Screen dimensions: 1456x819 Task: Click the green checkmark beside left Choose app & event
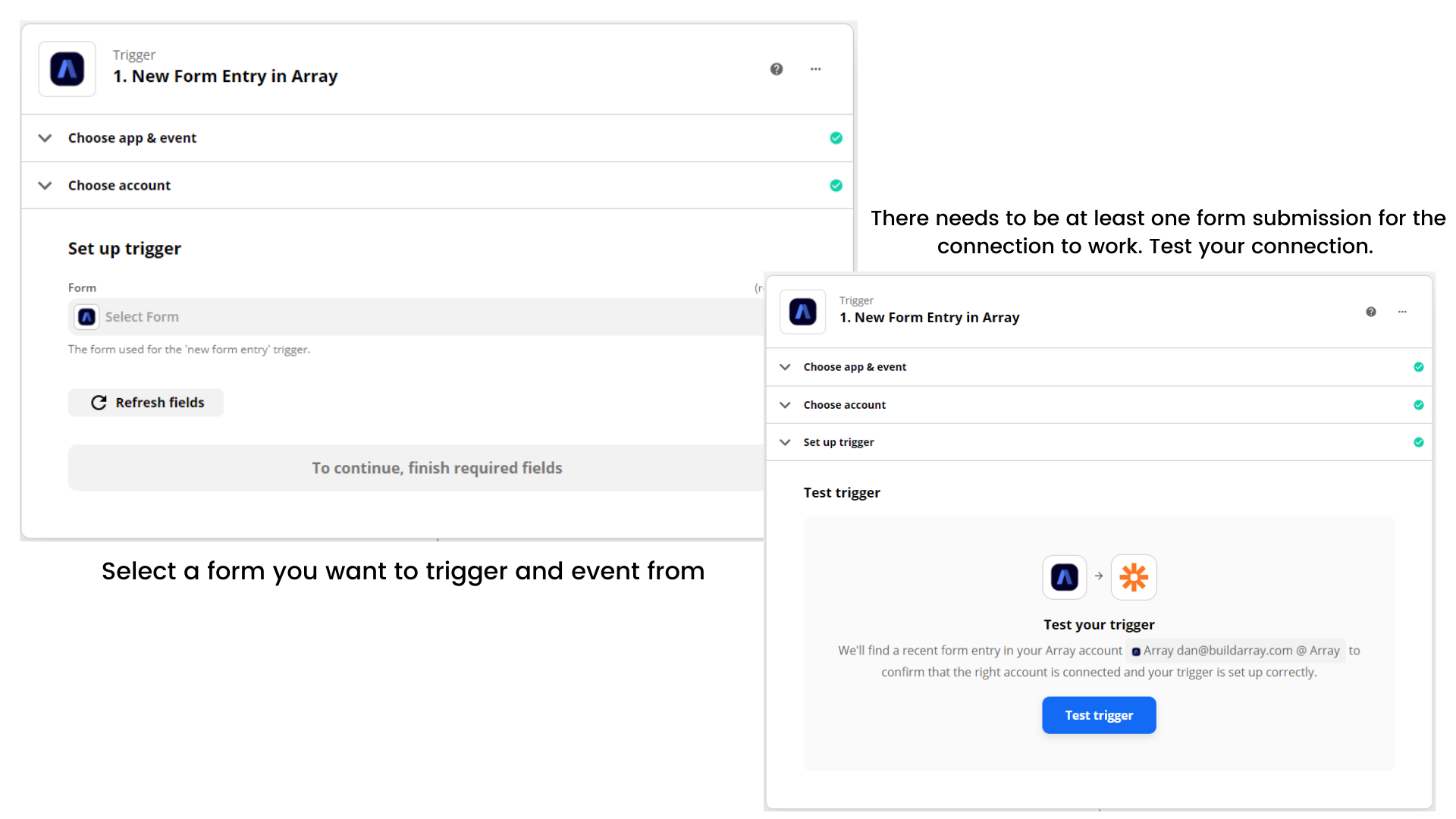click(x=836, y=138)
